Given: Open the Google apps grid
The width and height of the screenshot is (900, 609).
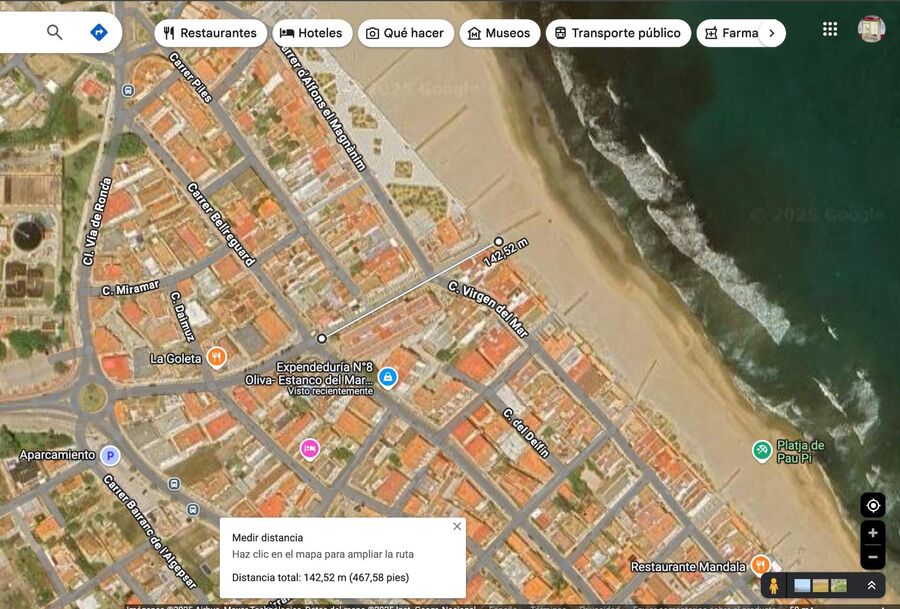Looking at the screenshot, I should pyautogui.click(x=829, y=29).
